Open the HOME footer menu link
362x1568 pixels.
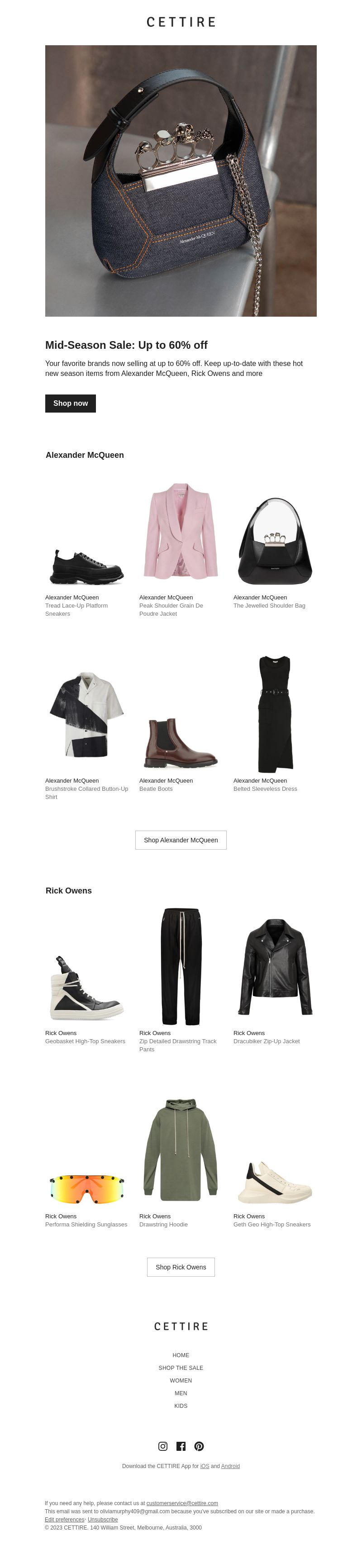point(181,1355)
